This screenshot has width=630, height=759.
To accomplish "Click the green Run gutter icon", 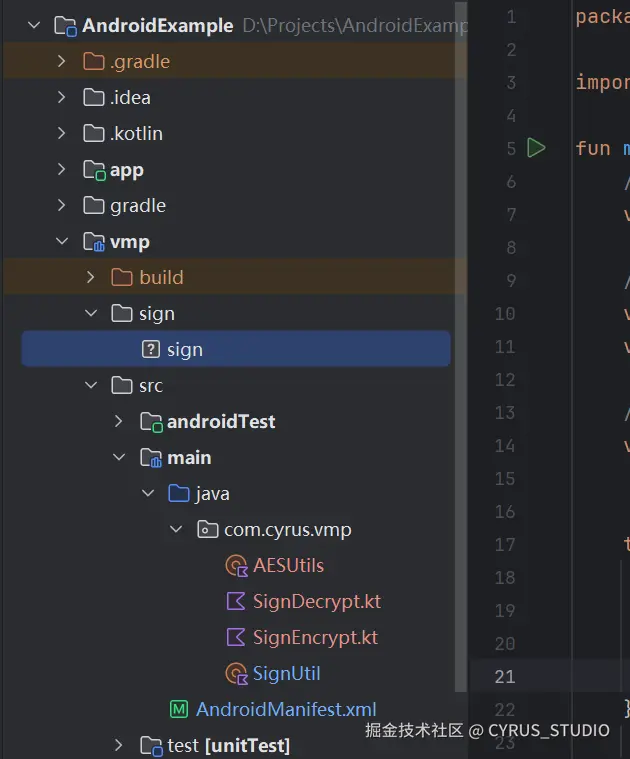I will pos(537,148).
